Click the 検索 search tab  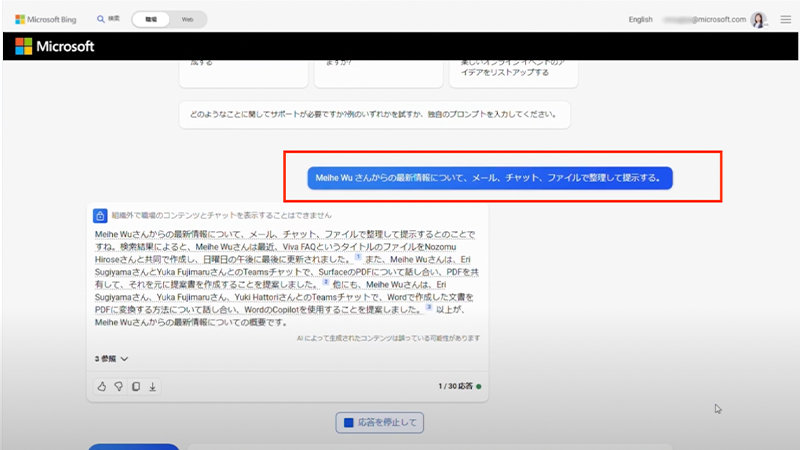click(109, 19)
